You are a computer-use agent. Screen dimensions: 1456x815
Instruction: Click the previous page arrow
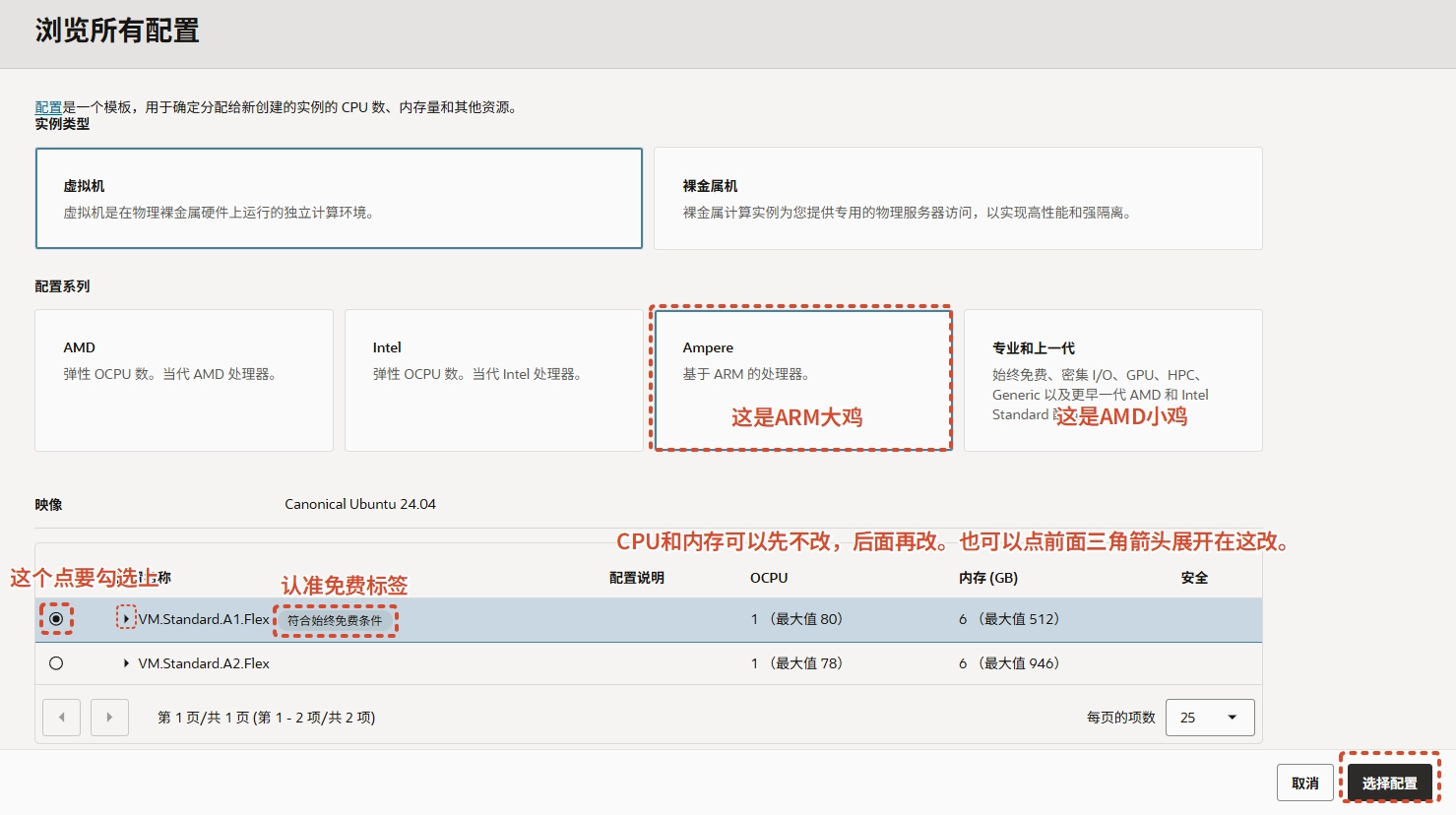click(61, 717)
